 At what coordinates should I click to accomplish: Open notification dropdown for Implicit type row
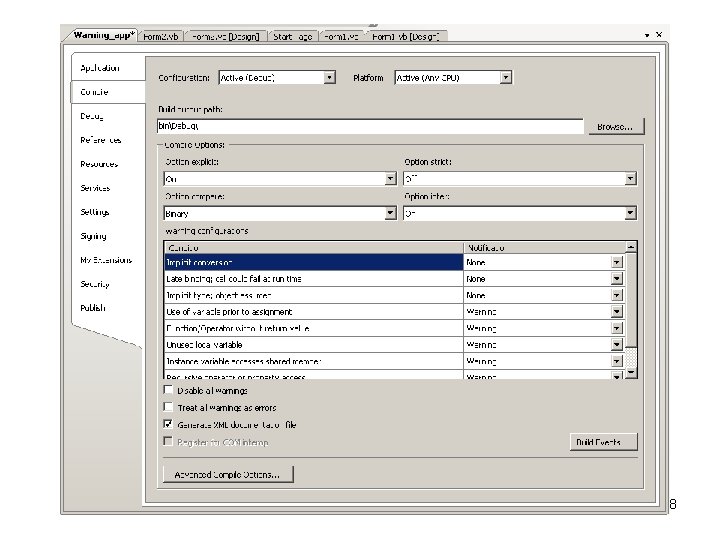point(617,295)
